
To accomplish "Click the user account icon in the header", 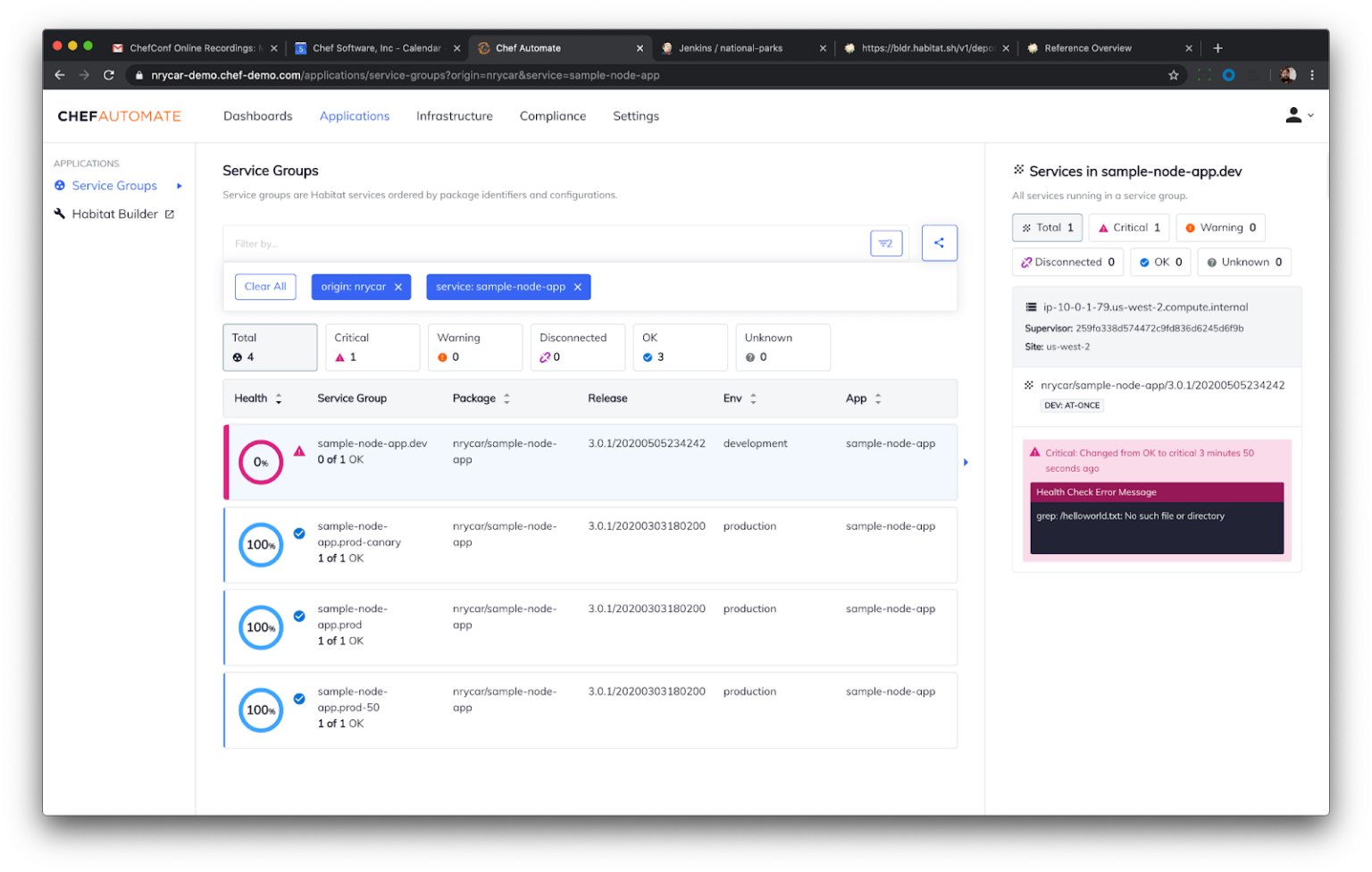I will [1293, 115].
